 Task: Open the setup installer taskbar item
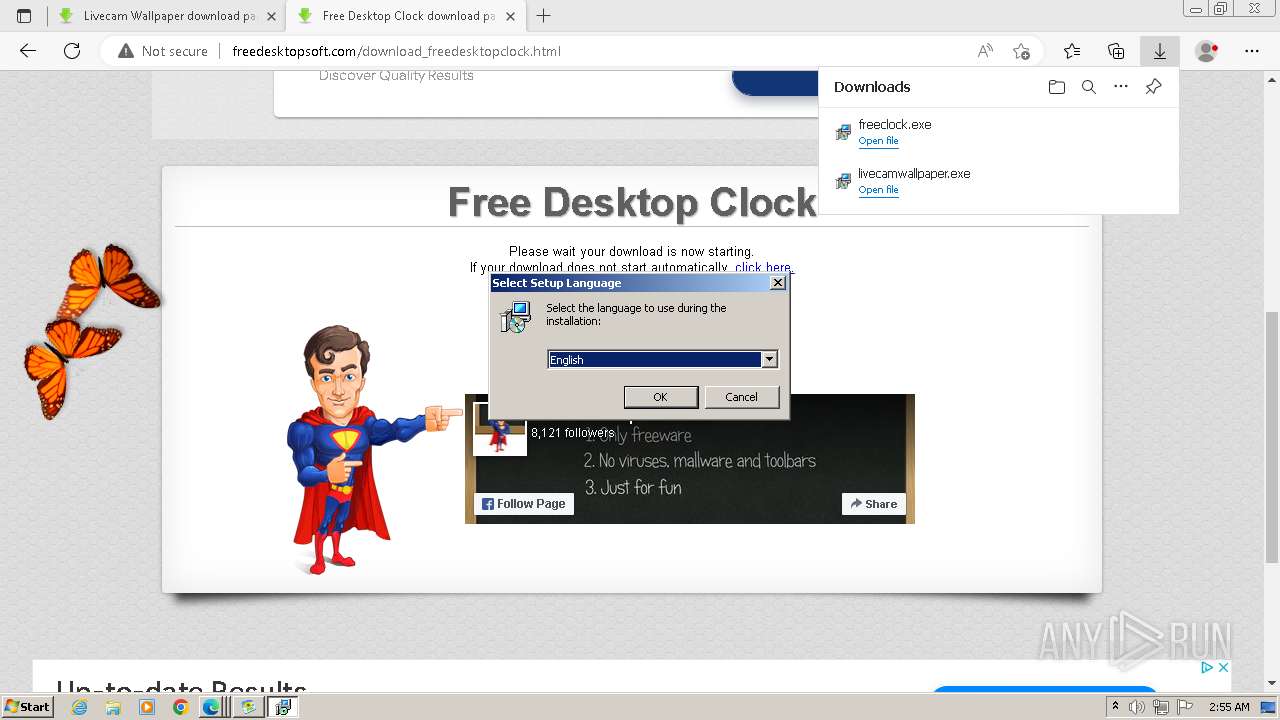(283, 707)
